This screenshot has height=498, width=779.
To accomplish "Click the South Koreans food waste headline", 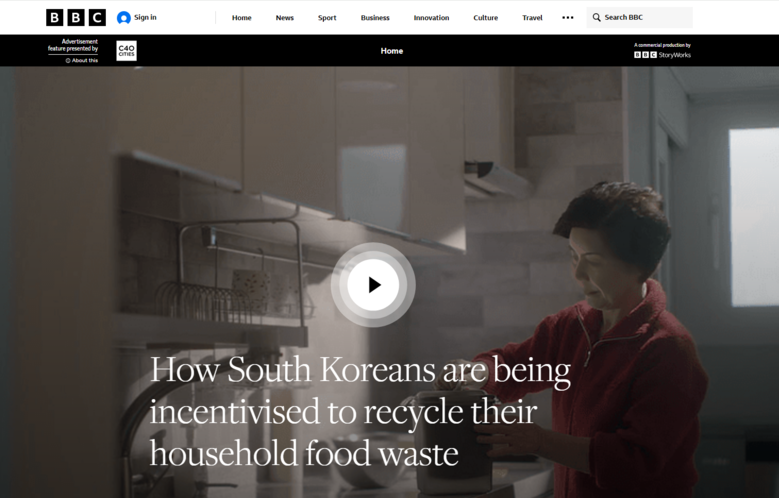I will pos(360,412).
